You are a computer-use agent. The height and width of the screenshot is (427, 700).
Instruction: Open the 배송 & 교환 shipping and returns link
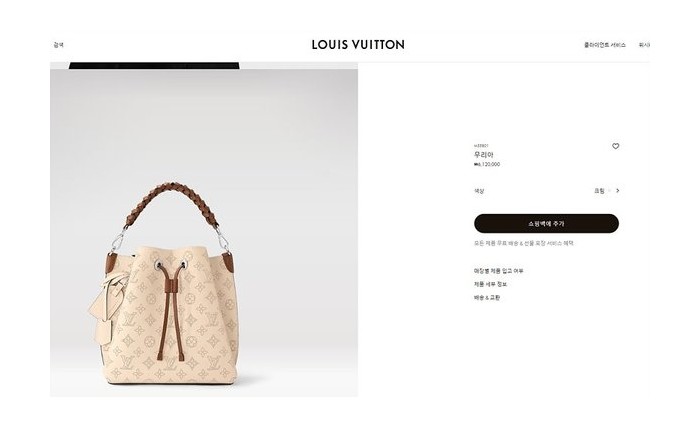point(487,297)
